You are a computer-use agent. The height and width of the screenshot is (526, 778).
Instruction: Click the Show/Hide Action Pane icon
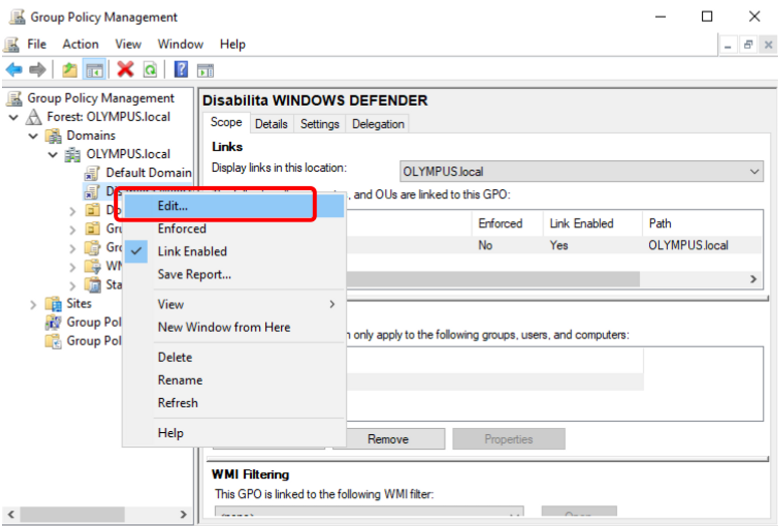tap(206, 70)
